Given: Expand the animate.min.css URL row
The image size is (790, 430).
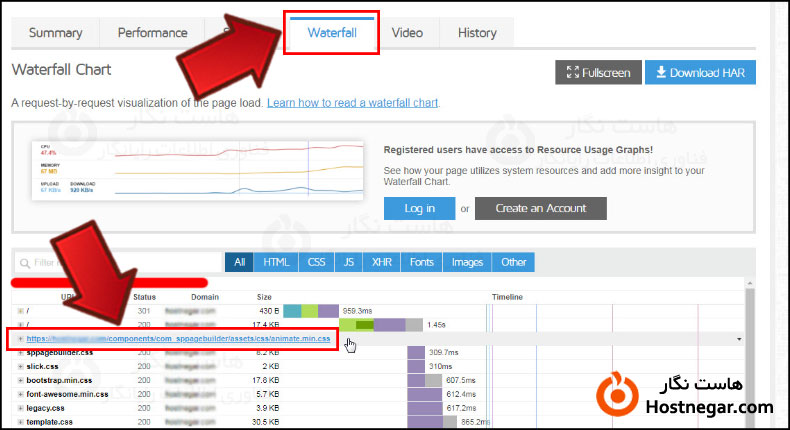Looking at the screenshot, I should pyautogui.click(x=20, y=339).
